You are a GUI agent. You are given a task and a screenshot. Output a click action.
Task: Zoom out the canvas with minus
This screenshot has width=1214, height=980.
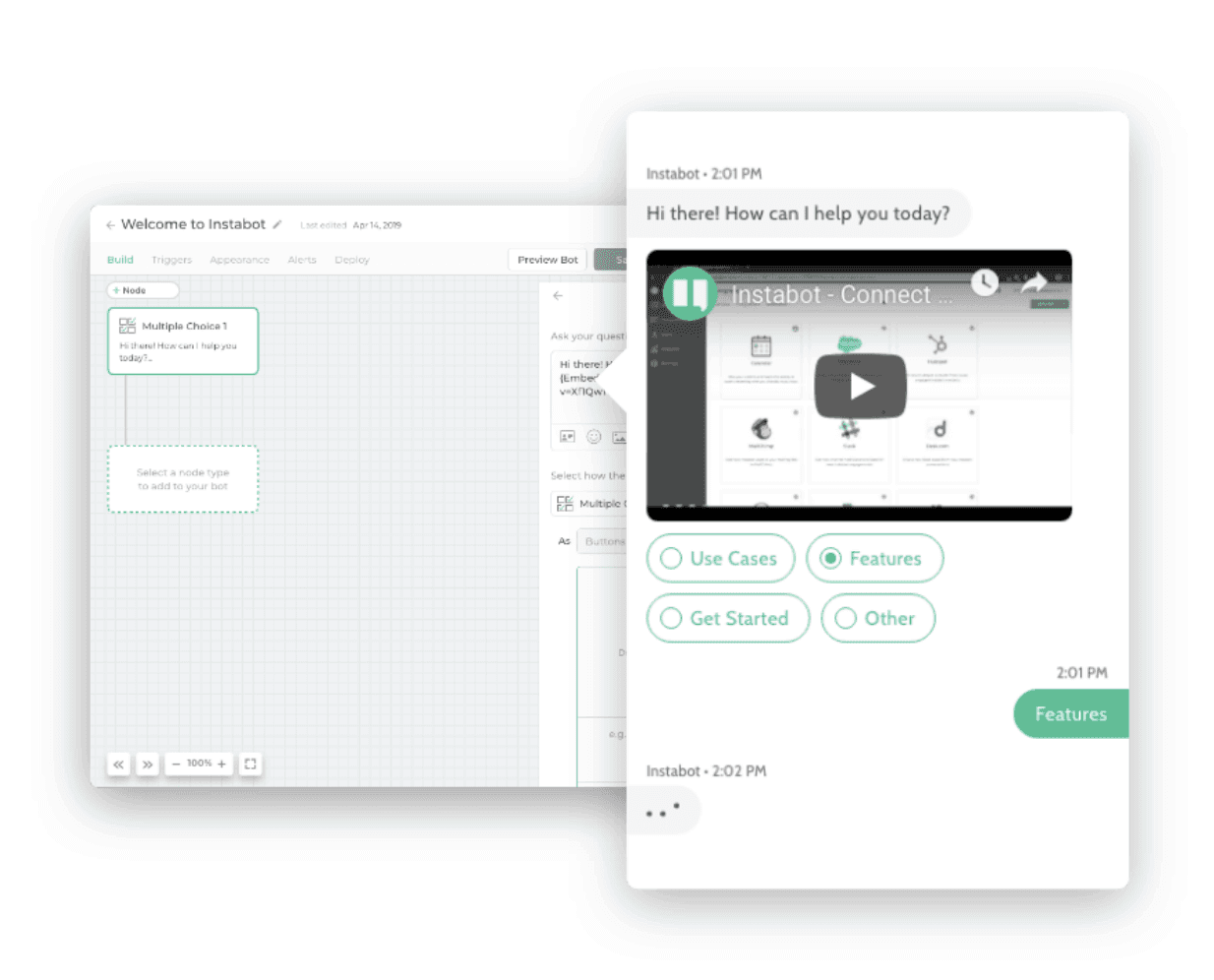(x=176, y=764)
